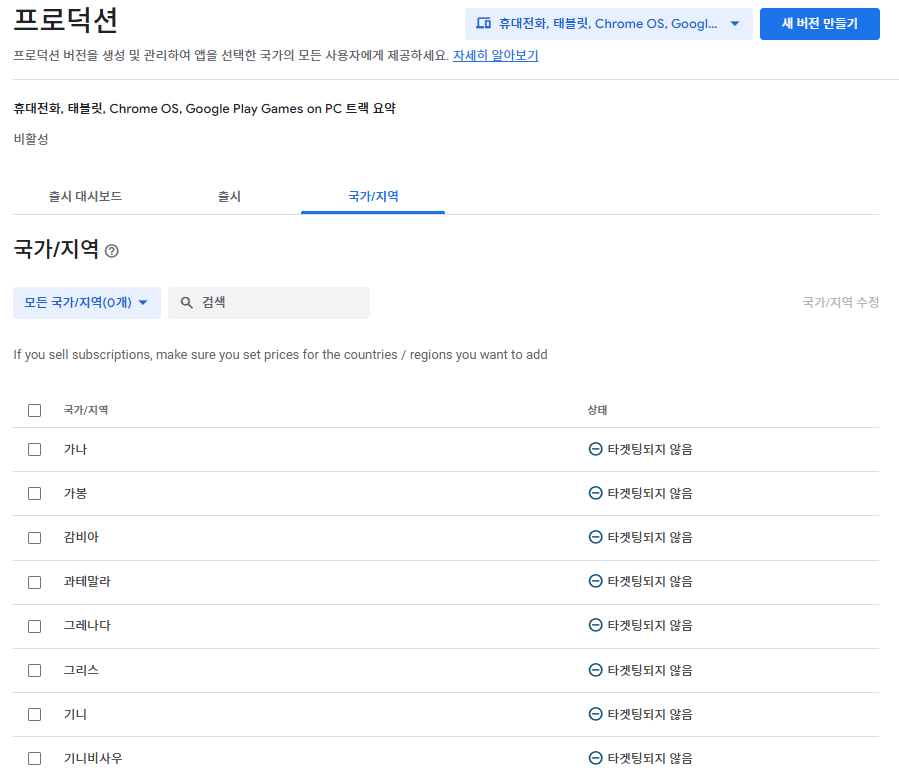Viewport: 899px width, 778px height.
Task: Click the 비활성 track status text
Action: [31, 139]
